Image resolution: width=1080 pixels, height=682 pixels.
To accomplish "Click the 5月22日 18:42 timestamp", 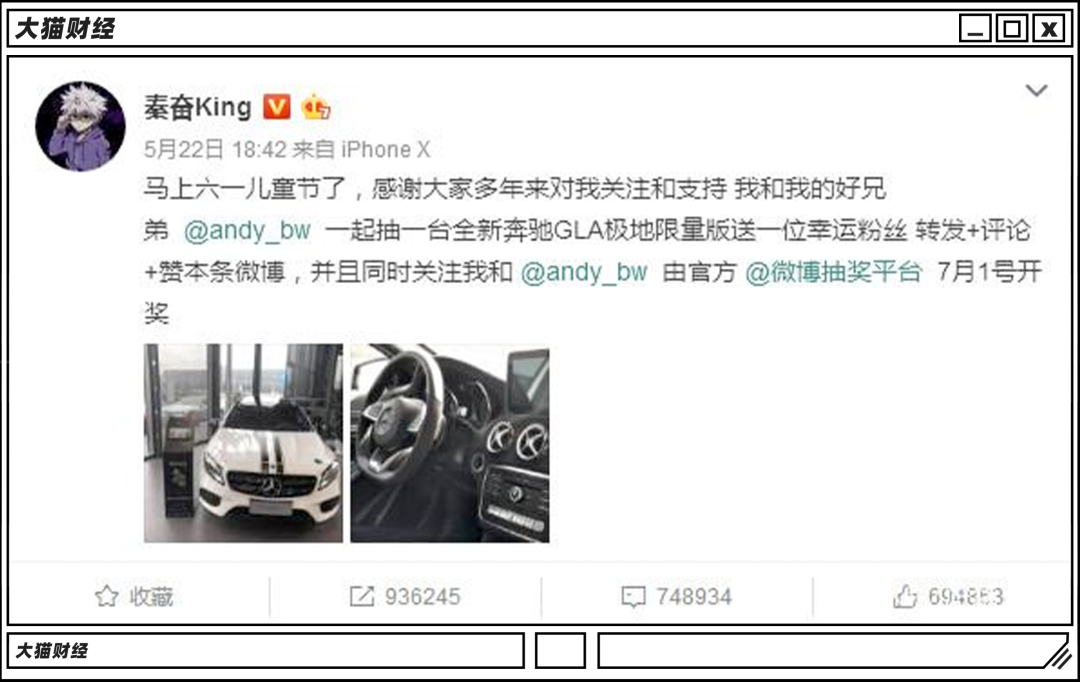I will 215,149.
